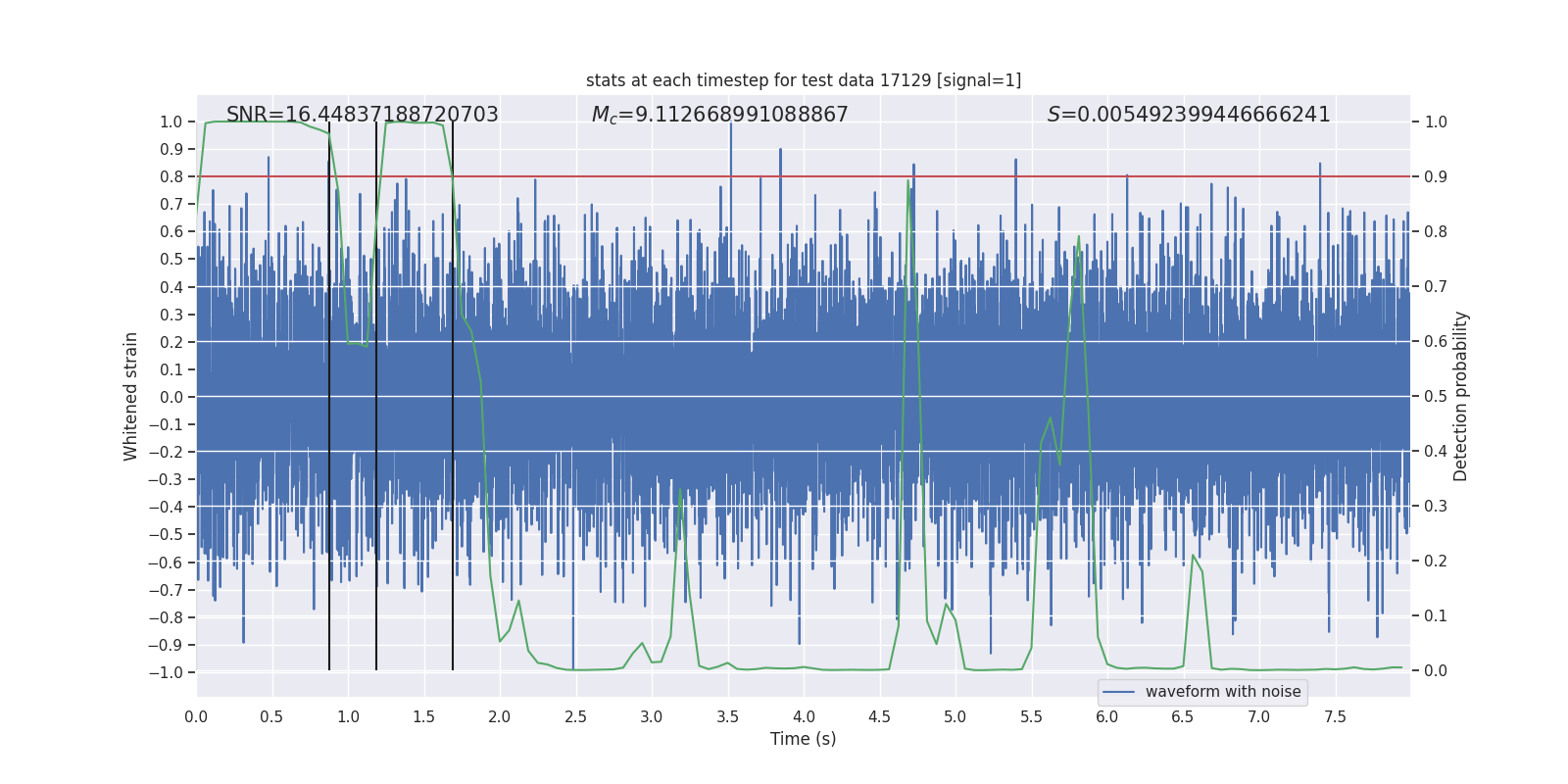Image resolution: width=1568 pixels, height=784 pixels.
Task: Click Whitened strain tick label −1.0
Action: click(x=166, y=672)
